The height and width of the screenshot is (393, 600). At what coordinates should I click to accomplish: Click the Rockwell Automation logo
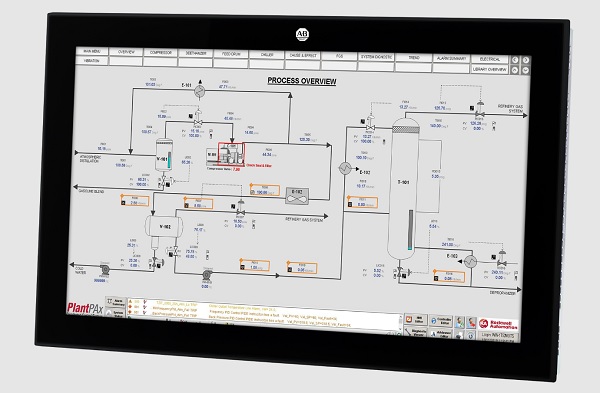(x=499, y=325)
